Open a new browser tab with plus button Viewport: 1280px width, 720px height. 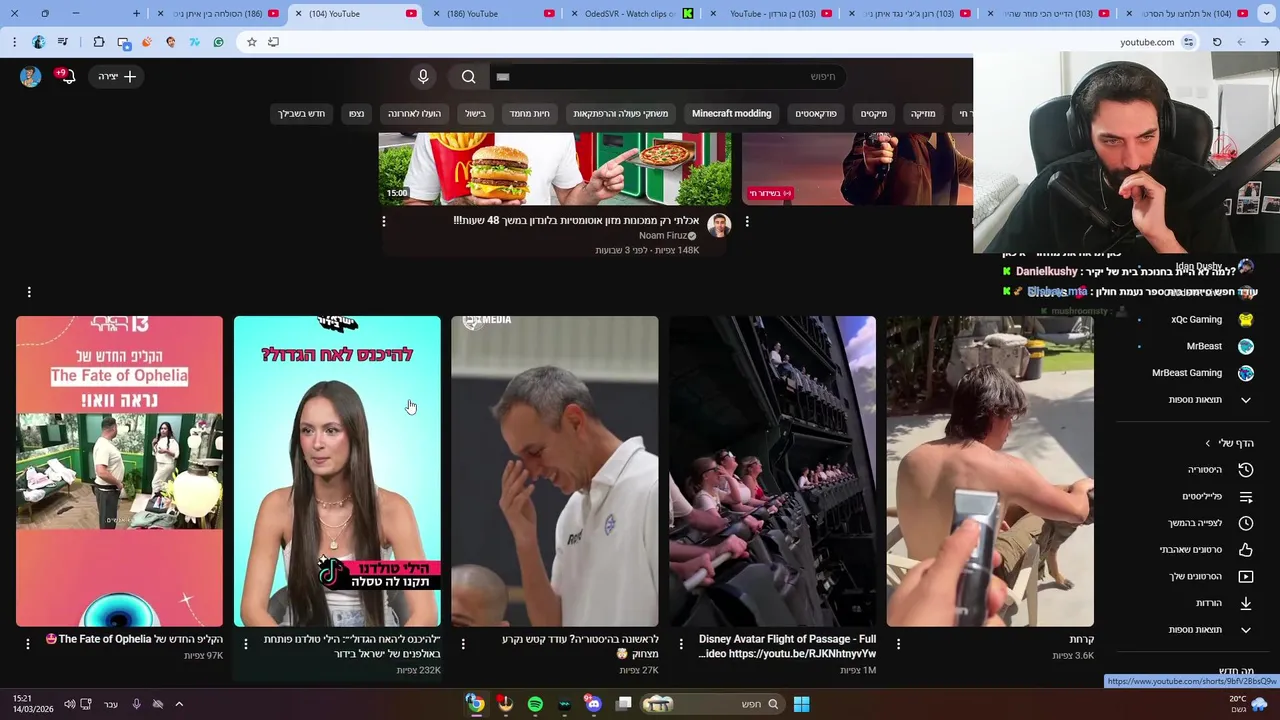(136, 14)
